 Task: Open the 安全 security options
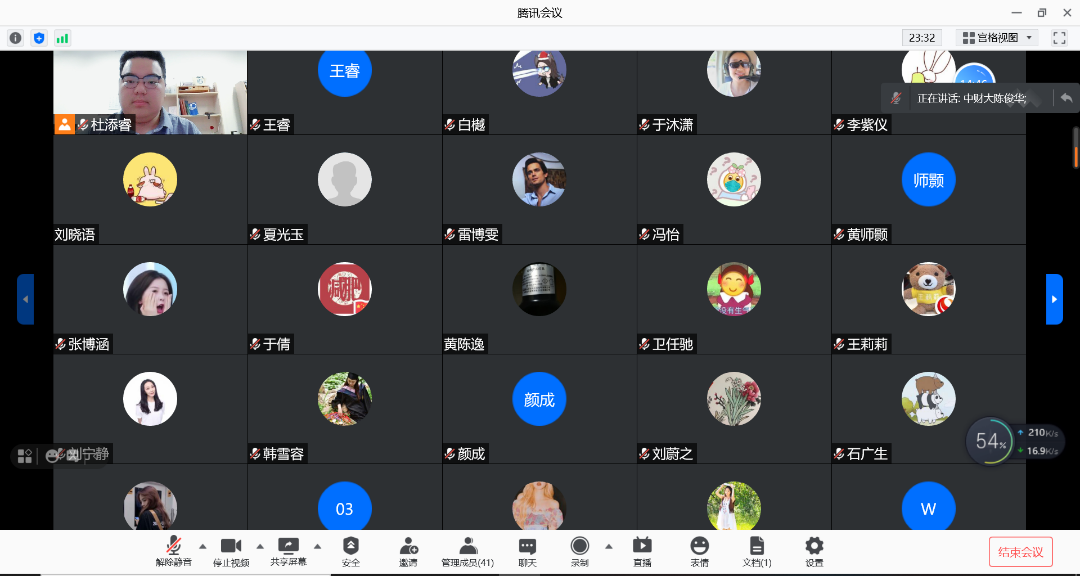coord(350,551)
